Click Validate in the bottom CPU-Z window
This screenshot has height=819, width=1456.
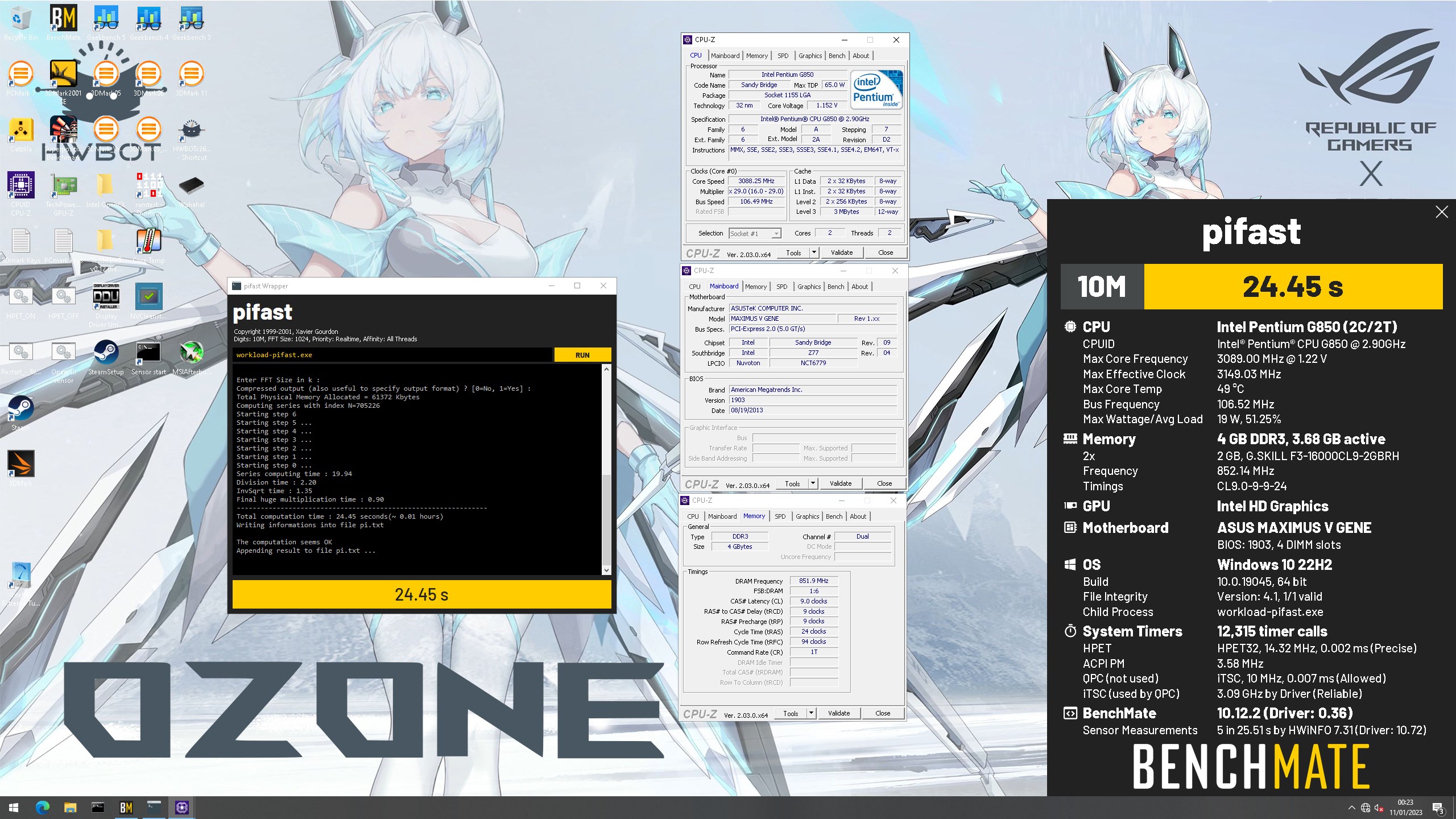click(x=839, y=713)
